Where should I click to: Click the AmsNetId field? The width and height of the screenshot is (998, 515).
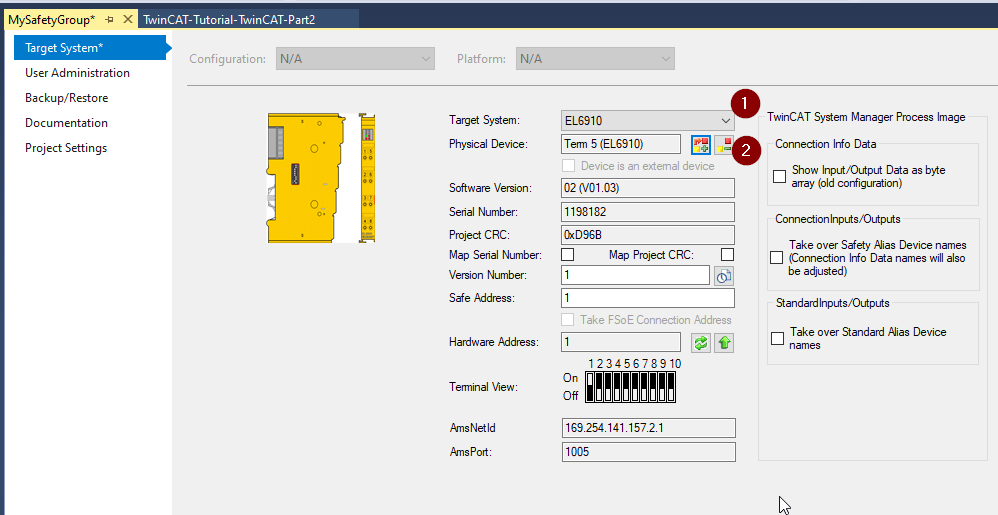coord(649,428)
